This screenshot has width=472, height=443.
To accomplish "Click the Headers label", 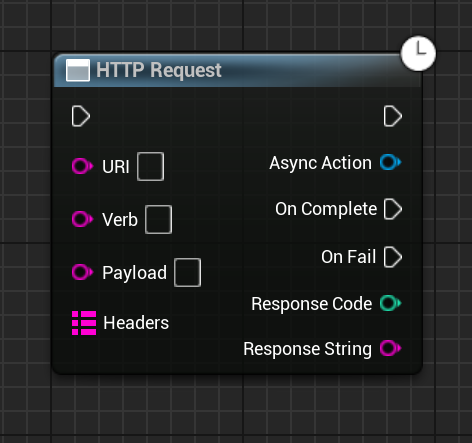I will (x=136, y=323).
